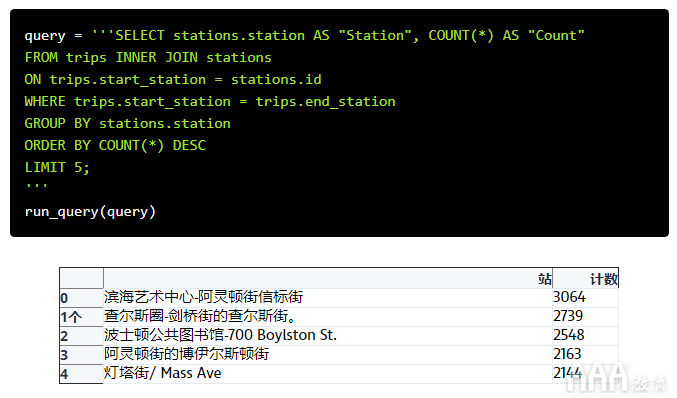Viewport: 677px width, 398px height.
Task: Click station cell 阿灵顿街的博伊尔斯顿街
Action: [328, 355]
